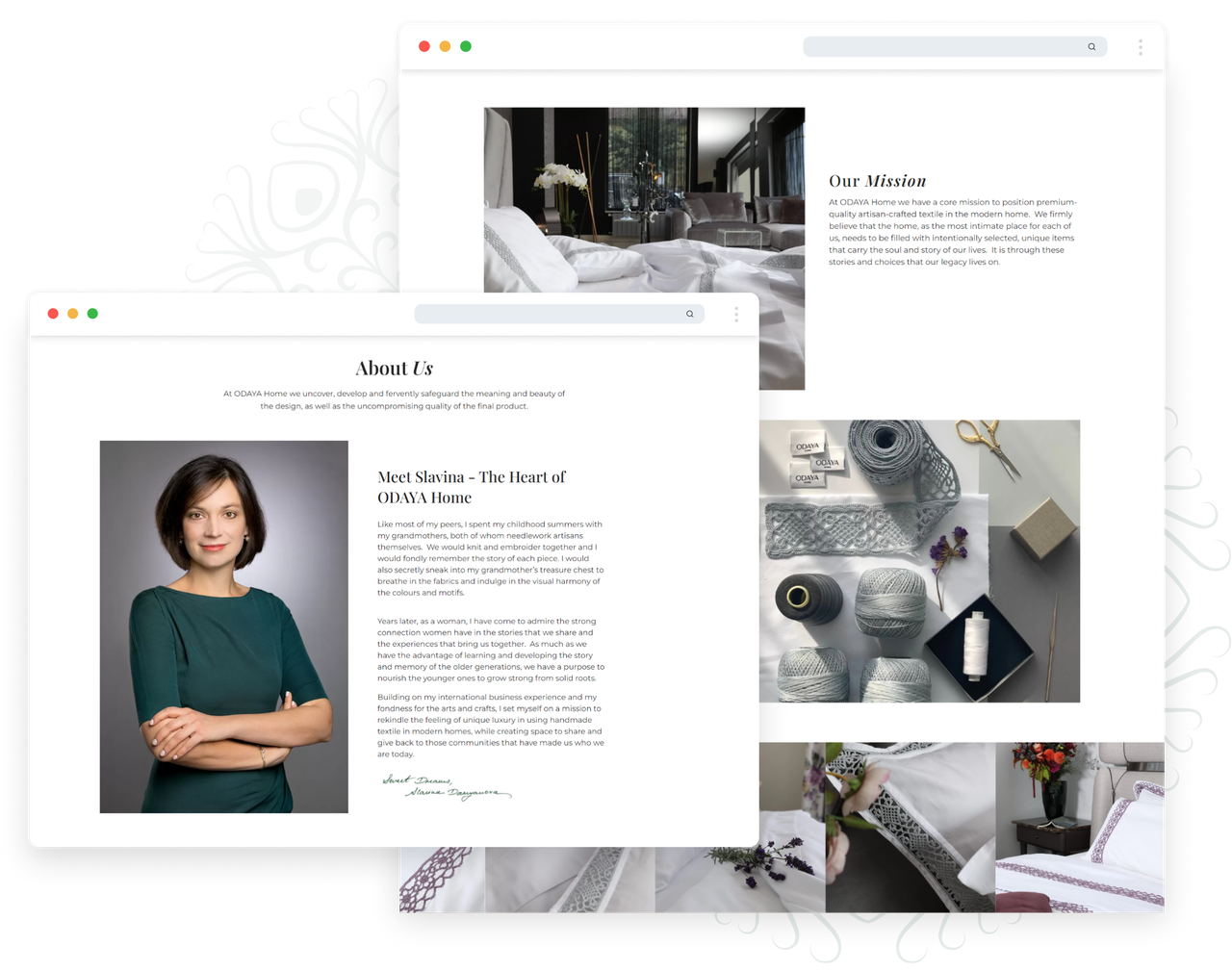Maximize the Our Mission window with the green dot

(x=466, y=46)
